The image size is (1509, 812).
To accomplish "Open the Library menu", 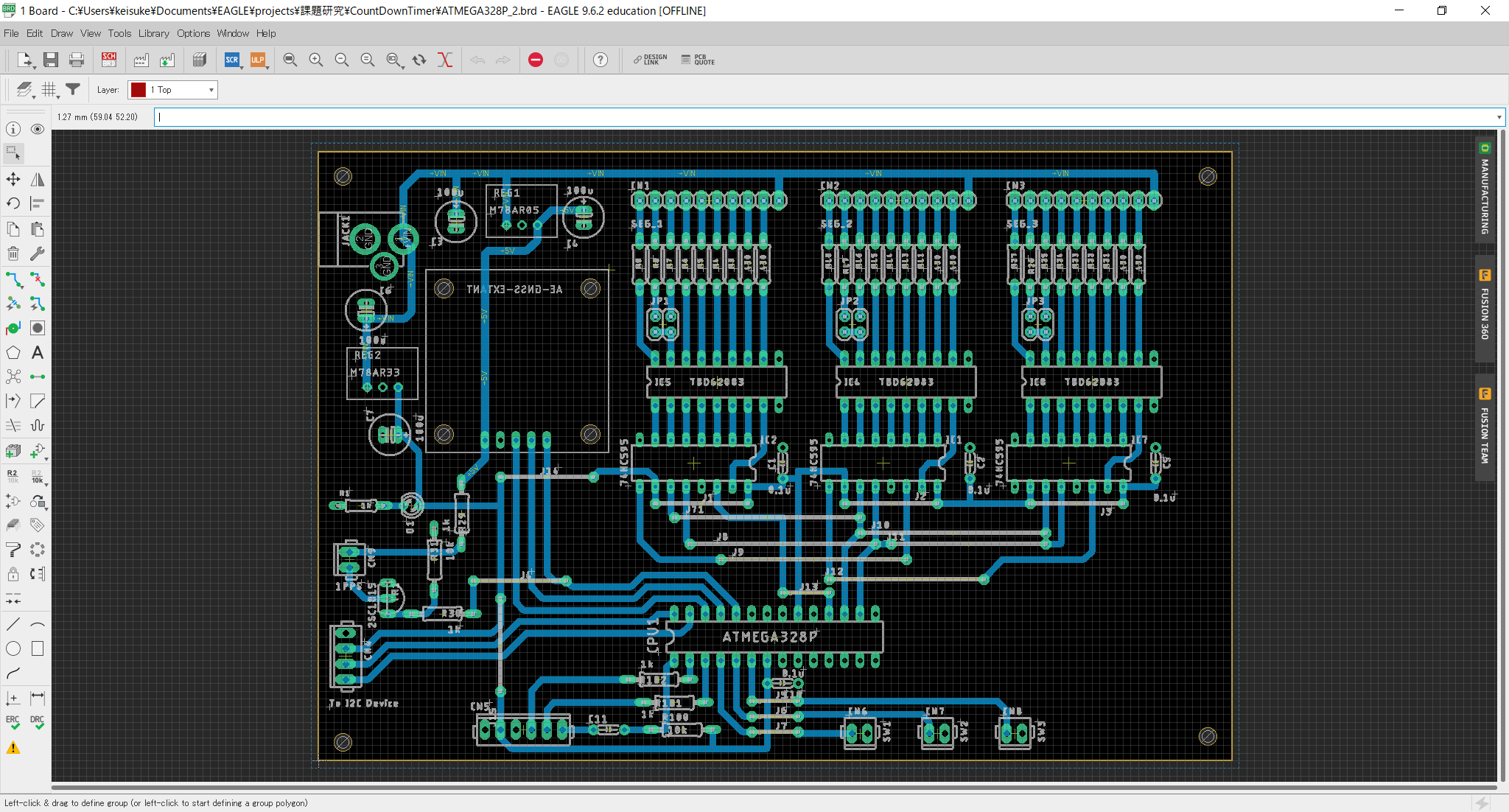I will 153,33.
